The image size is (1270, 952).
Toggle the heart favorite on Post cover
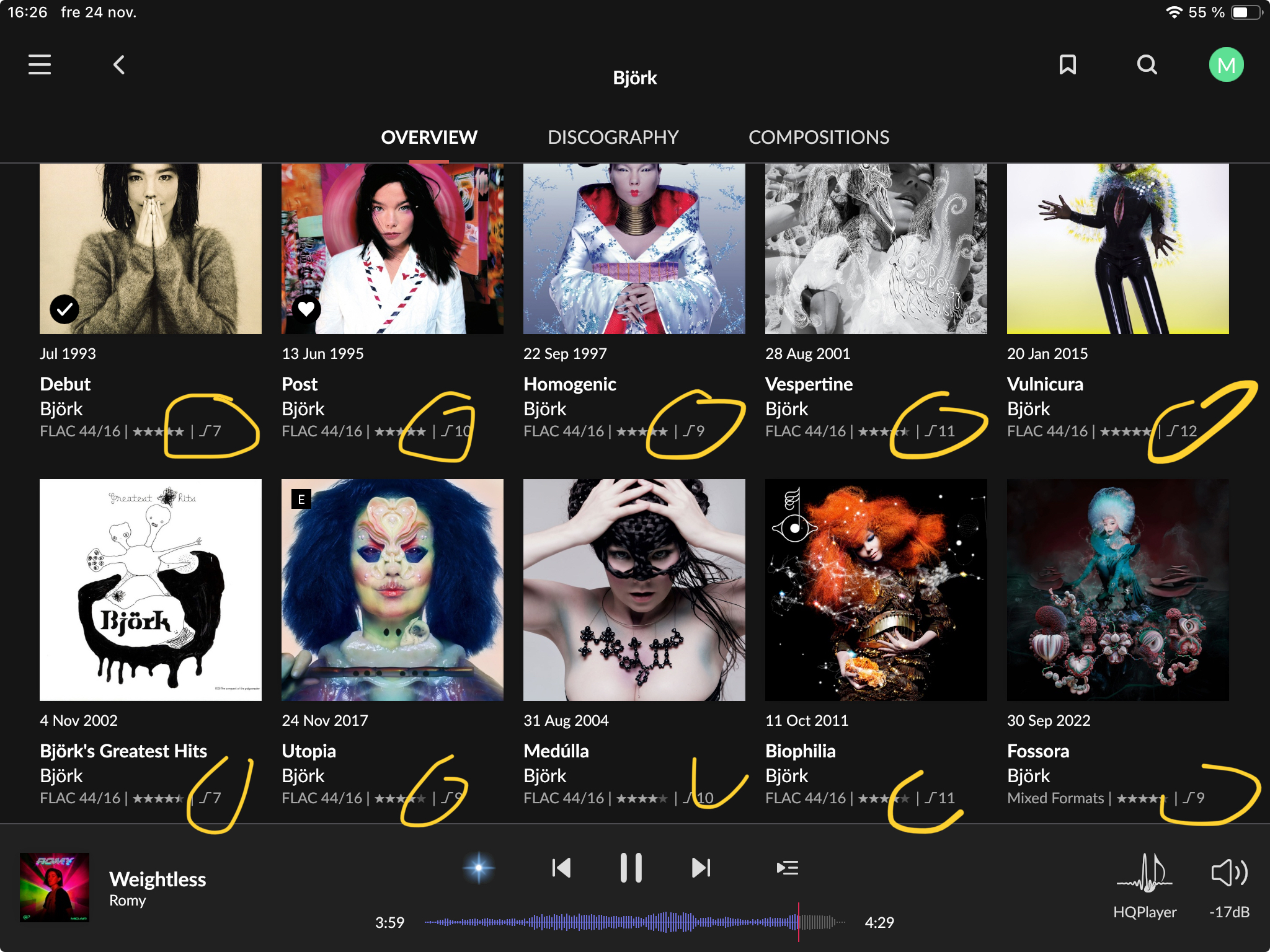tap(306, 309)
